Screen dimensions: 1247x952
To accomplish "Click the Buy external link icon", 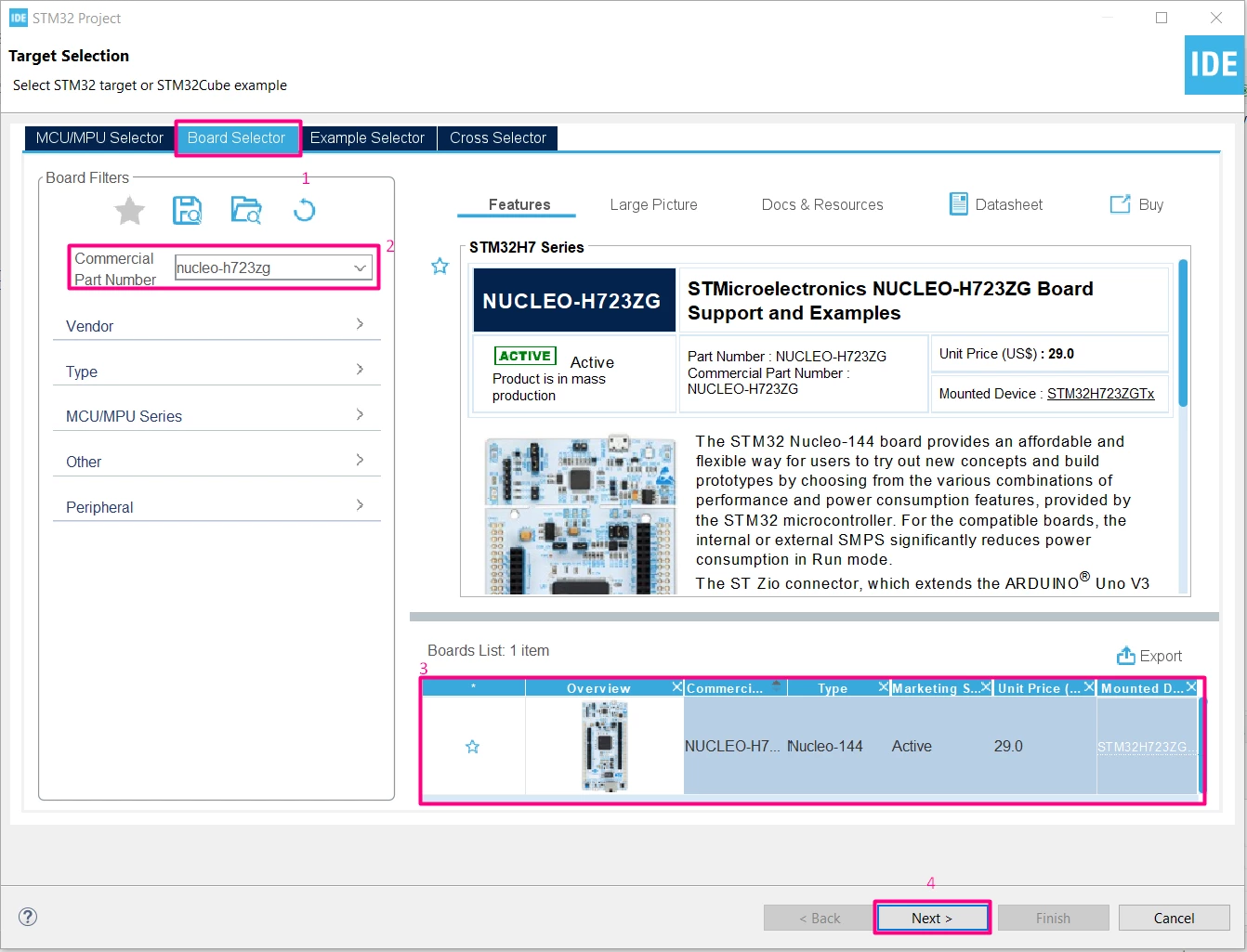I will coord(1120,204).
